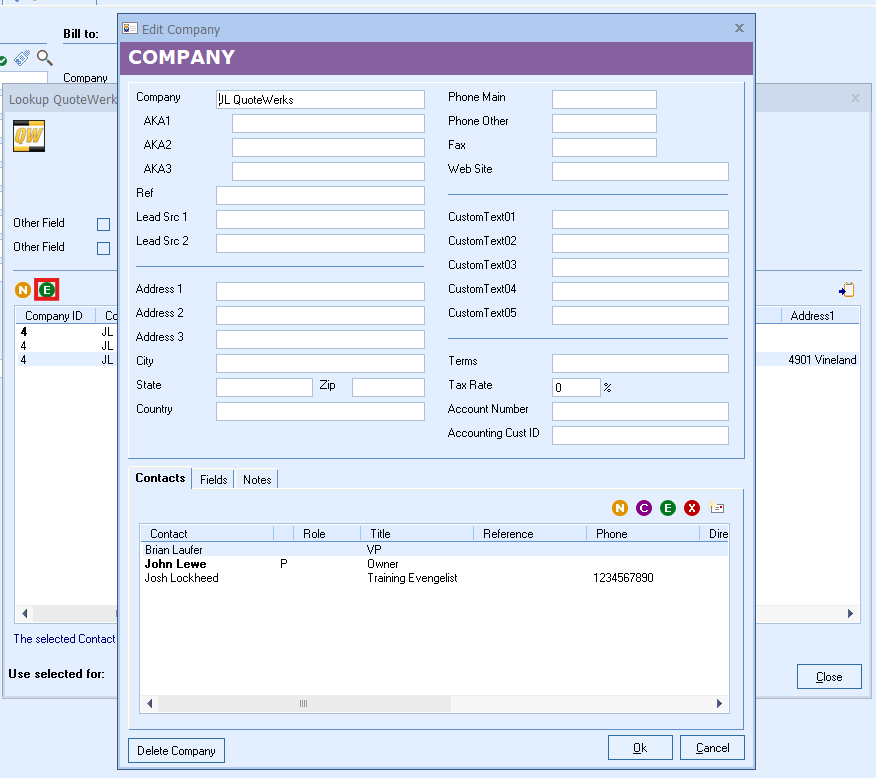Focus the Lead Src 1 field
This screenshot has height=778, width=876.
click(x=320, y=219)
